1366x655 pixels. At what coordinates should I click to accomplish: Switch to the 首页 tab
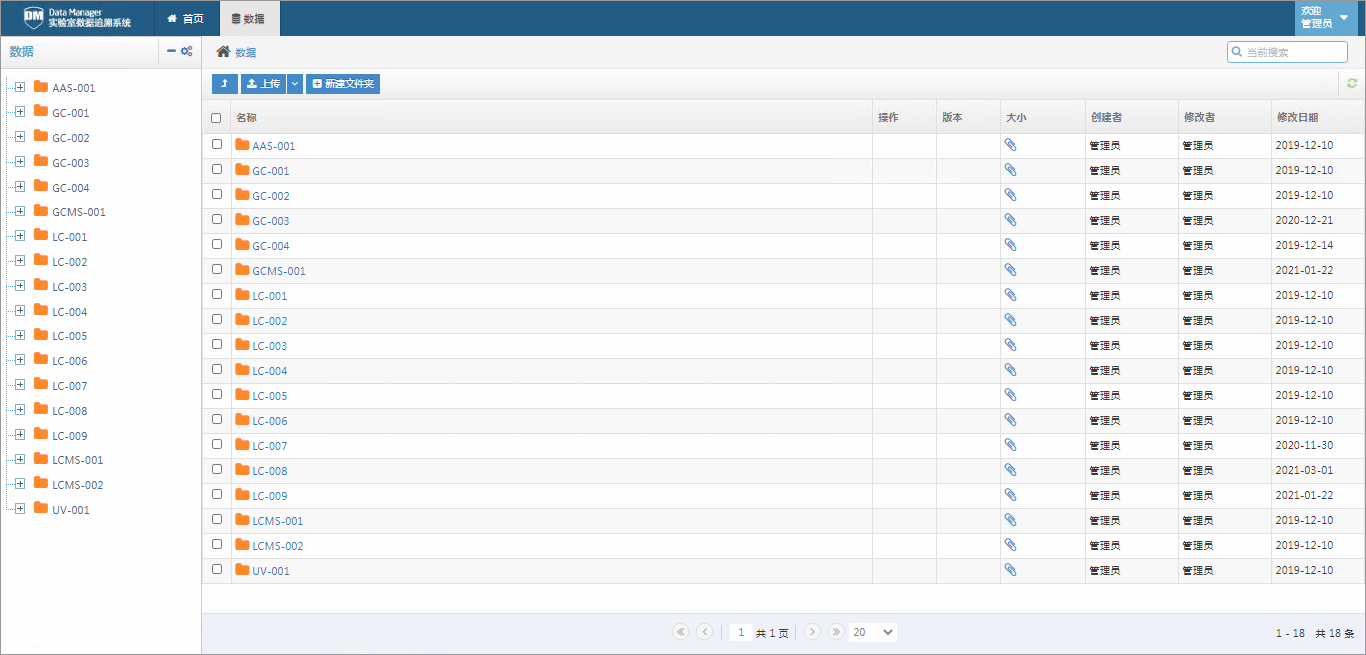point(186,18)
